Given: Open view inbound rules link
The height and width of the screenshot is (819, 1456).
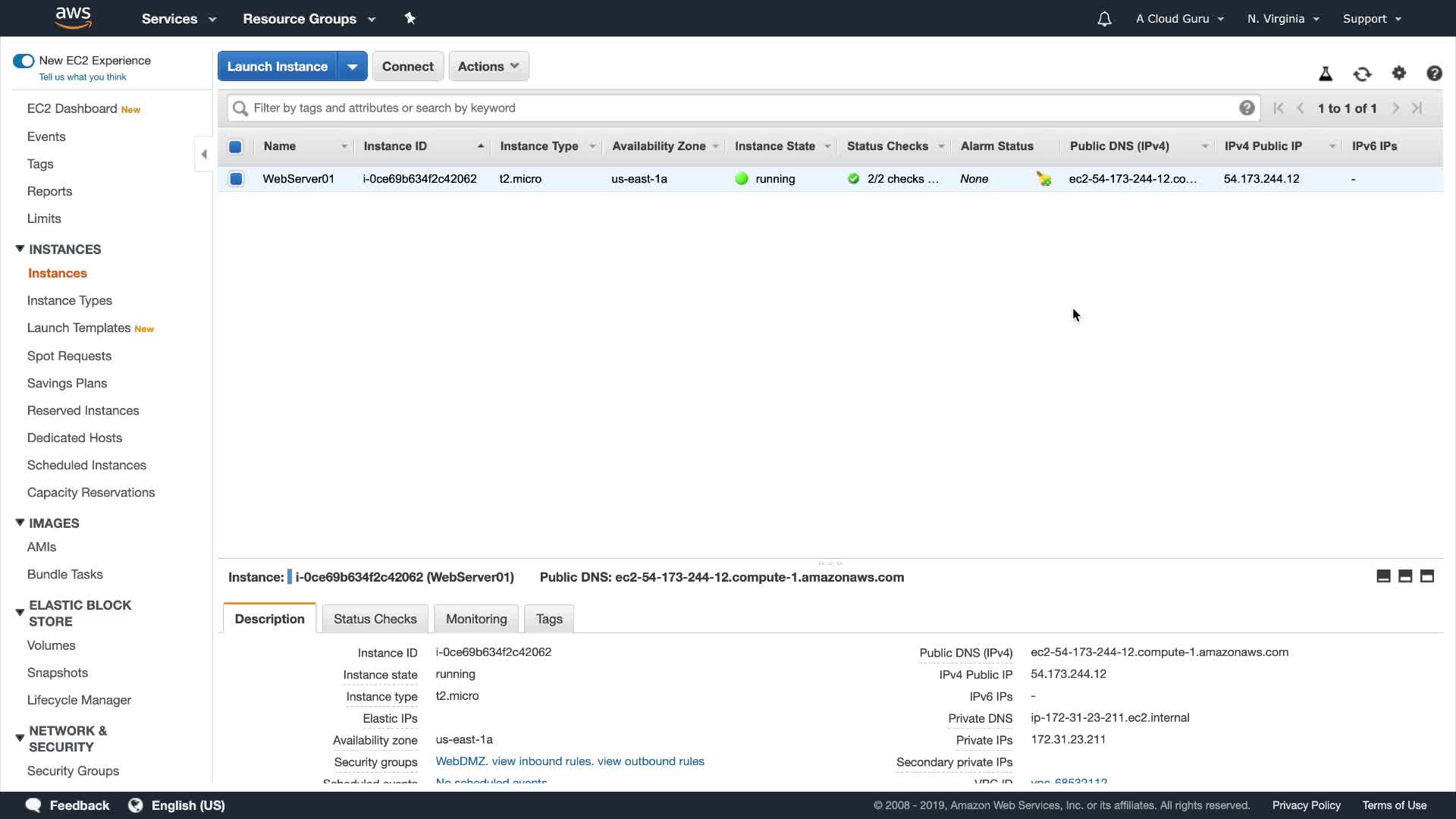Looking at the screenshot, I should pyautogui.click(x=541, y=761).
